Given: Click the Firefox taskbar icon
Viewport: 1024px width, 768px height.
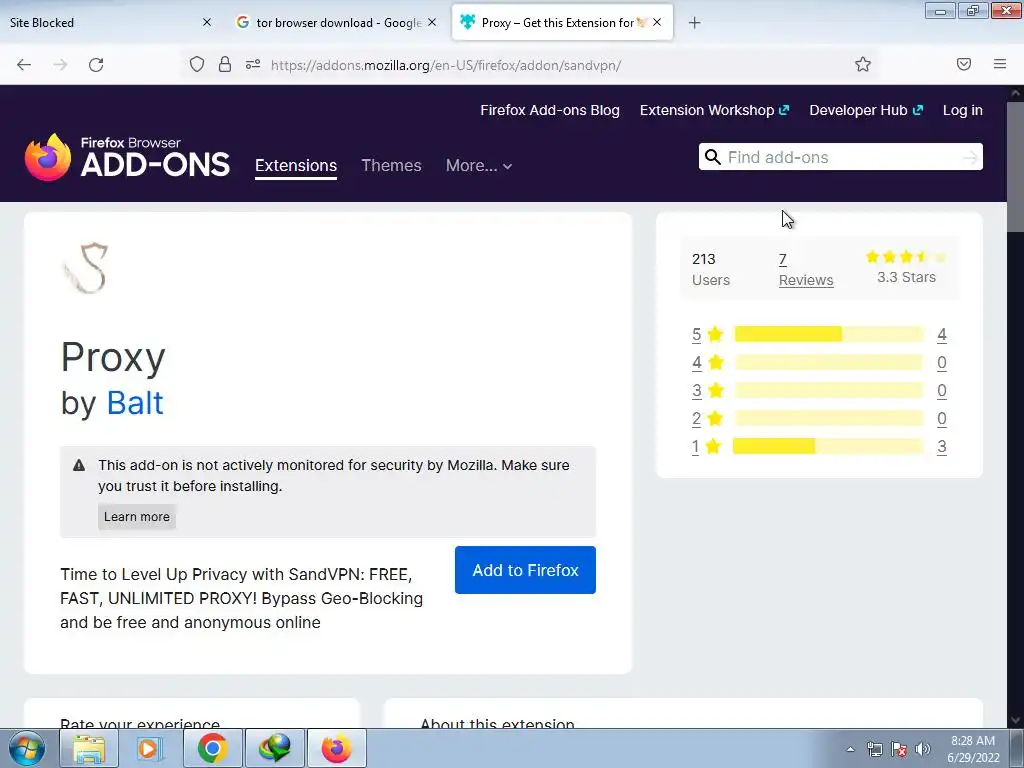Looking at the screenshot, I should pos(336,748).
